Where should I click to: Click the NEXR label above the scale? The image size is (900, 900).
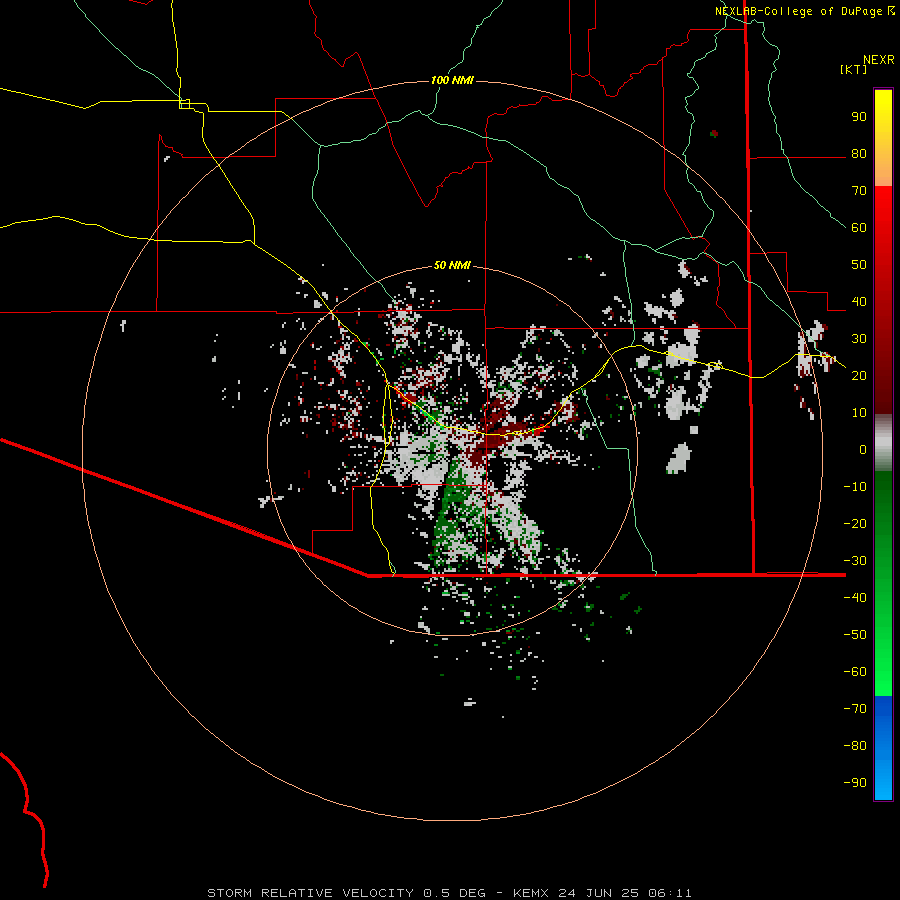pos(879,60)
